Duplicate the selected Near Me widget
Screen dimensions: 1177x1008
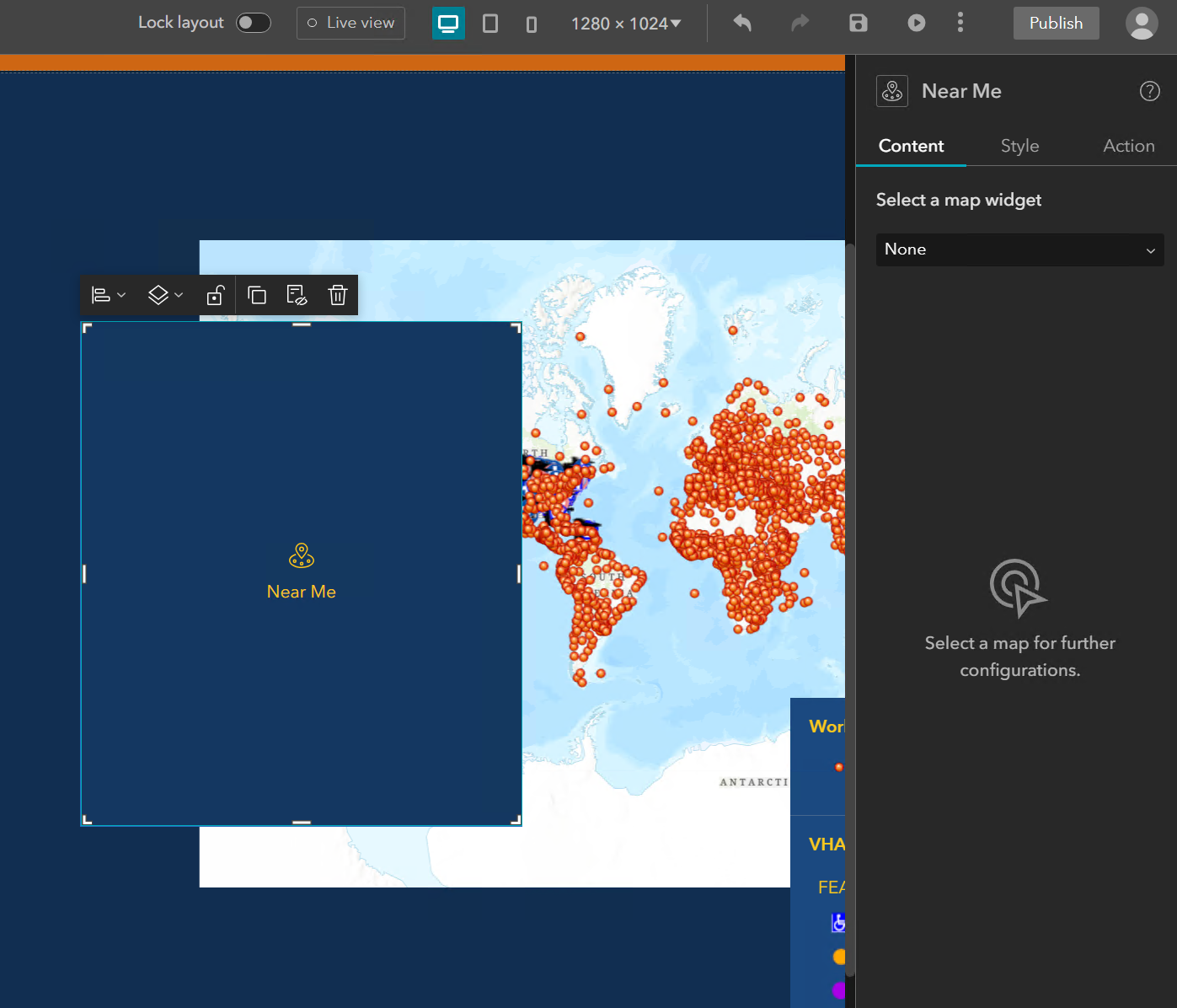click(x=257, y=295)
